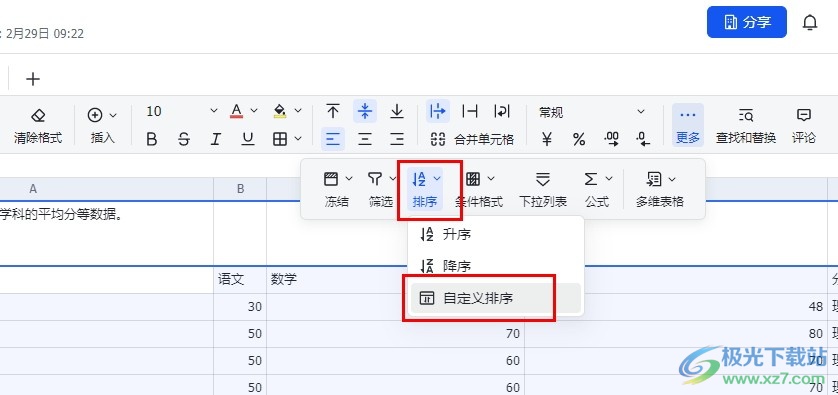
Task: Open the notifications bell
Action: pos(810,22)
